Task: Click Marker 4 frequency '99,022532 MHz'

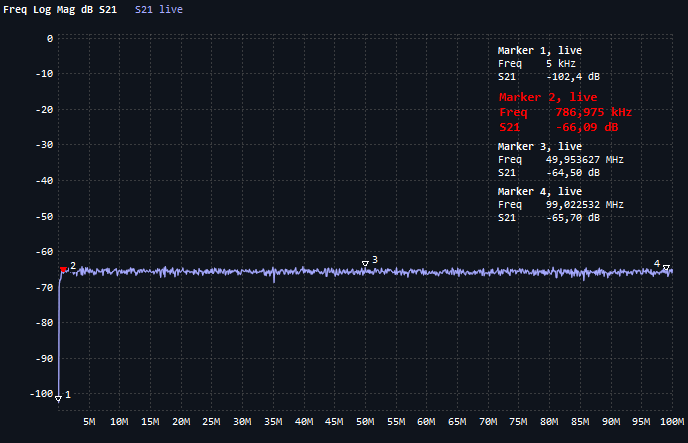Action: [x=584, y=205]
